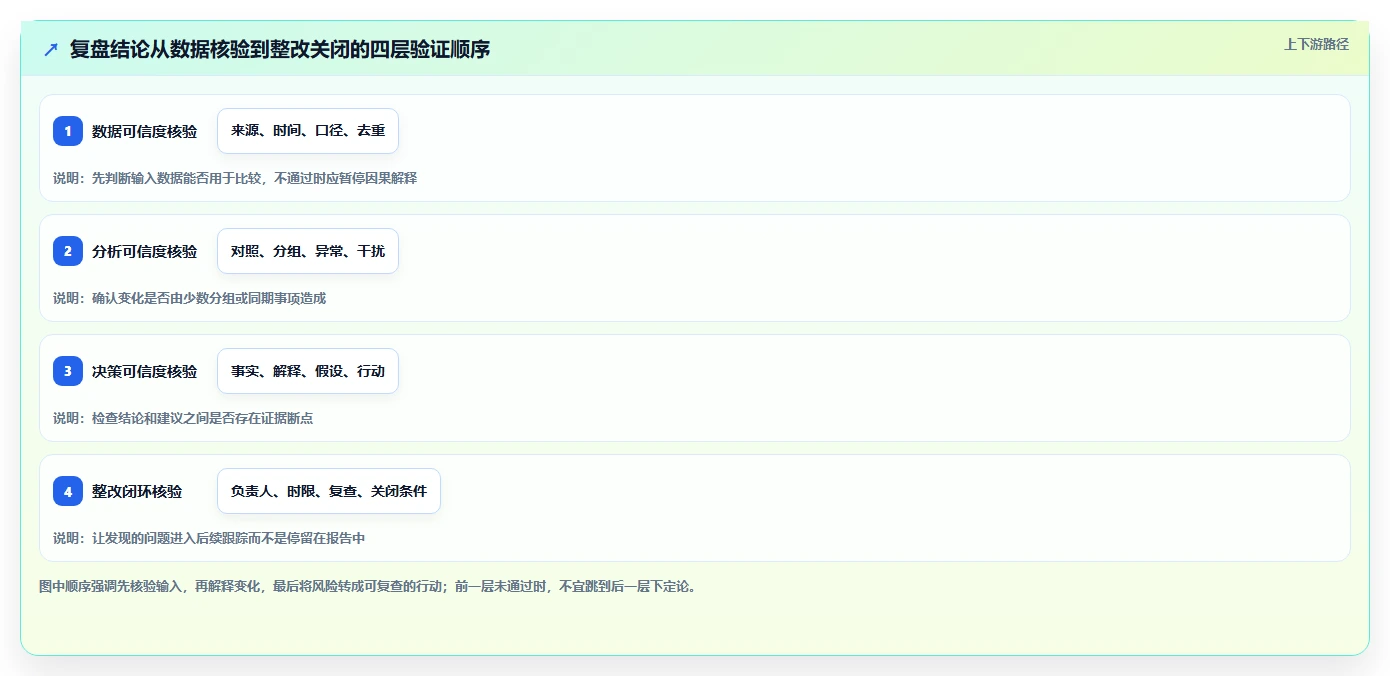
Task: Click the 负责人、时限、复查、关闭条件 chip
Action: tap(329, 491)
